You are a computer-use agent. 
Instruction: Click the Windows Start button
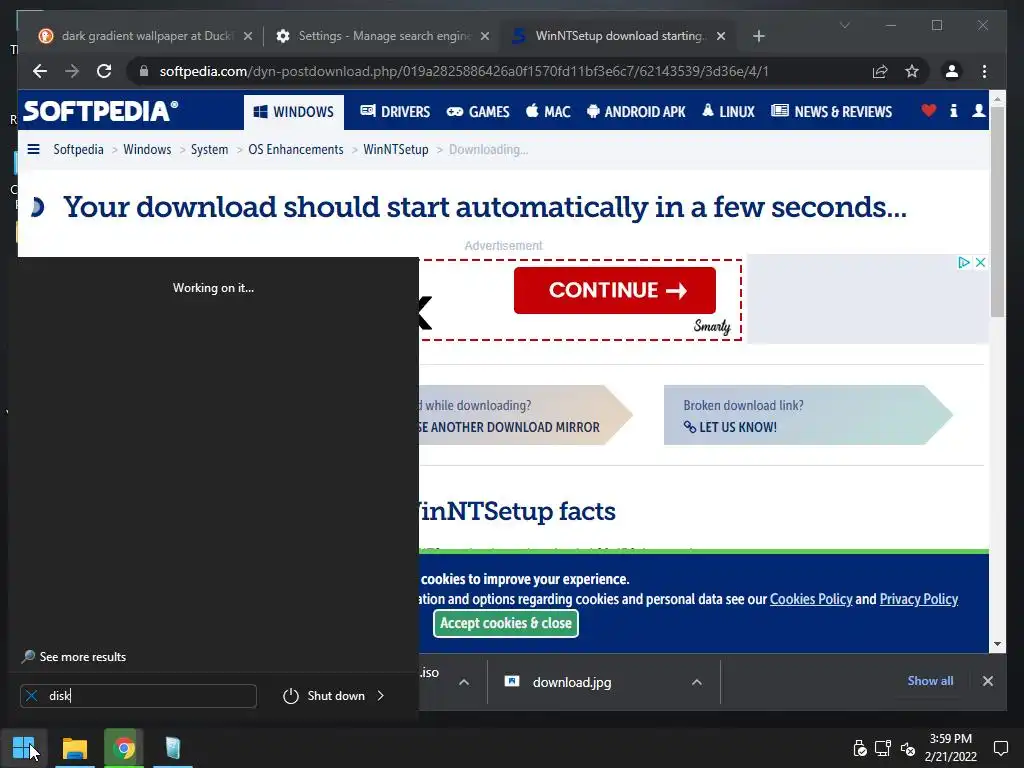tap(24, 748)
